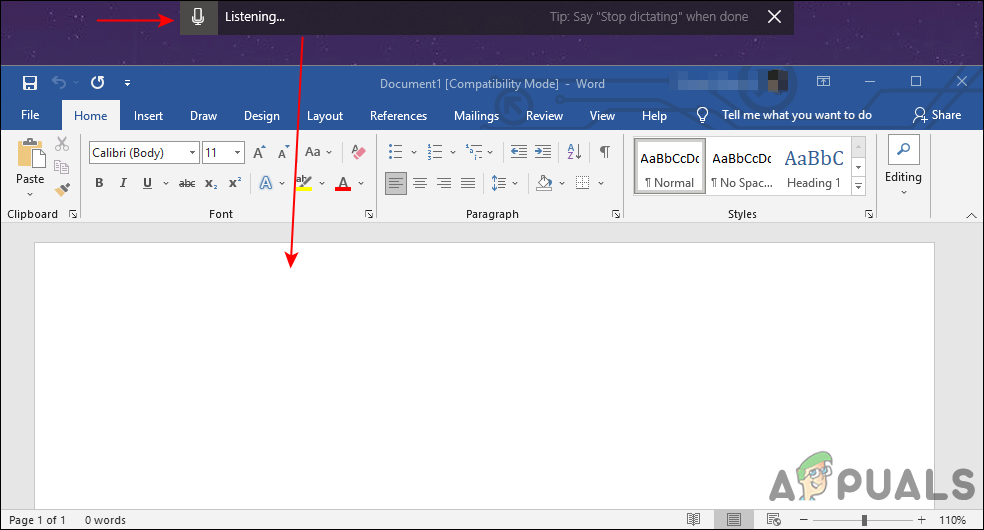This screenshot has width=984, height=530.
Task: Switch to the Draw tab
Action: [x=203, y=115]
